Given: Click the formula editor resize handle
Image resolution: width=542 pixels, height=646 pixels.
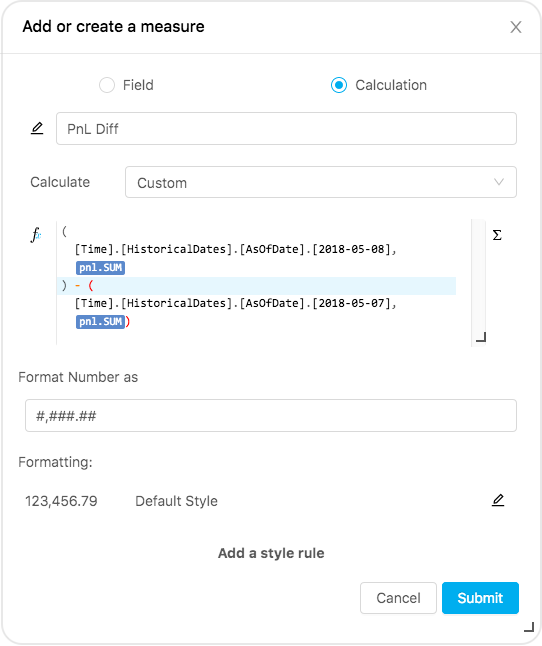Looking at the screenshot, I should 481,337.
